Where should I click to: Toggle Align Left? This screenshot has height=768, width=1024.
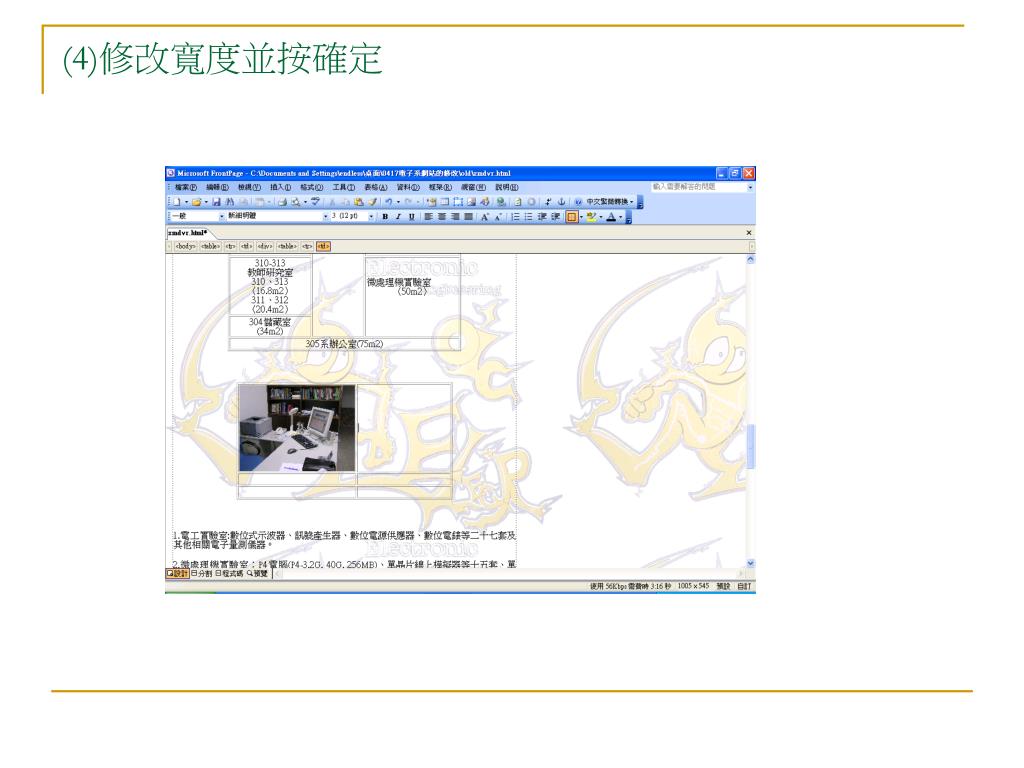pyautogui.click(x=428, y=216)
